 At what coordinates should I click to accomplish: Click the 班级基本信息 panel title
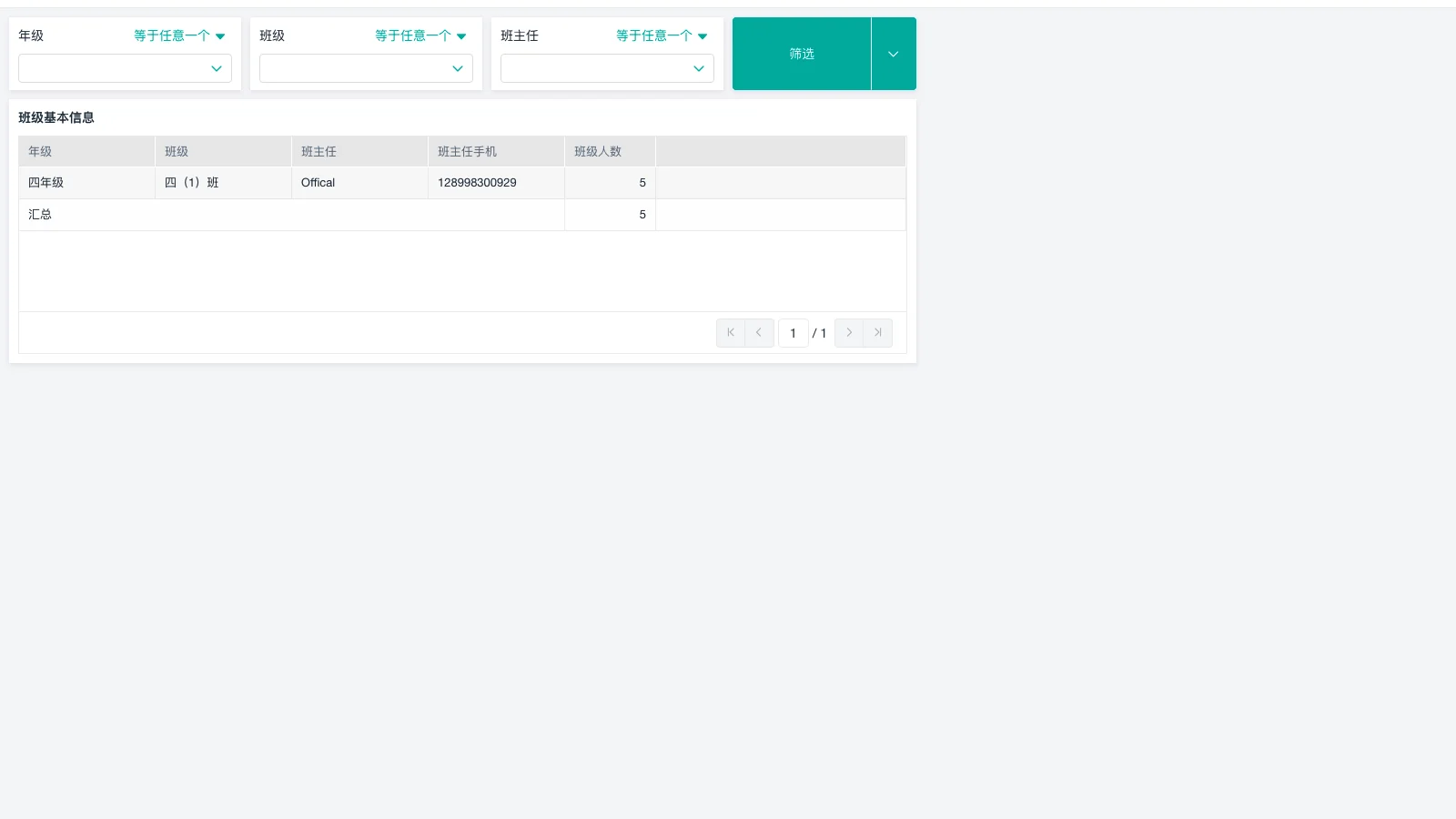coord(56,117)
